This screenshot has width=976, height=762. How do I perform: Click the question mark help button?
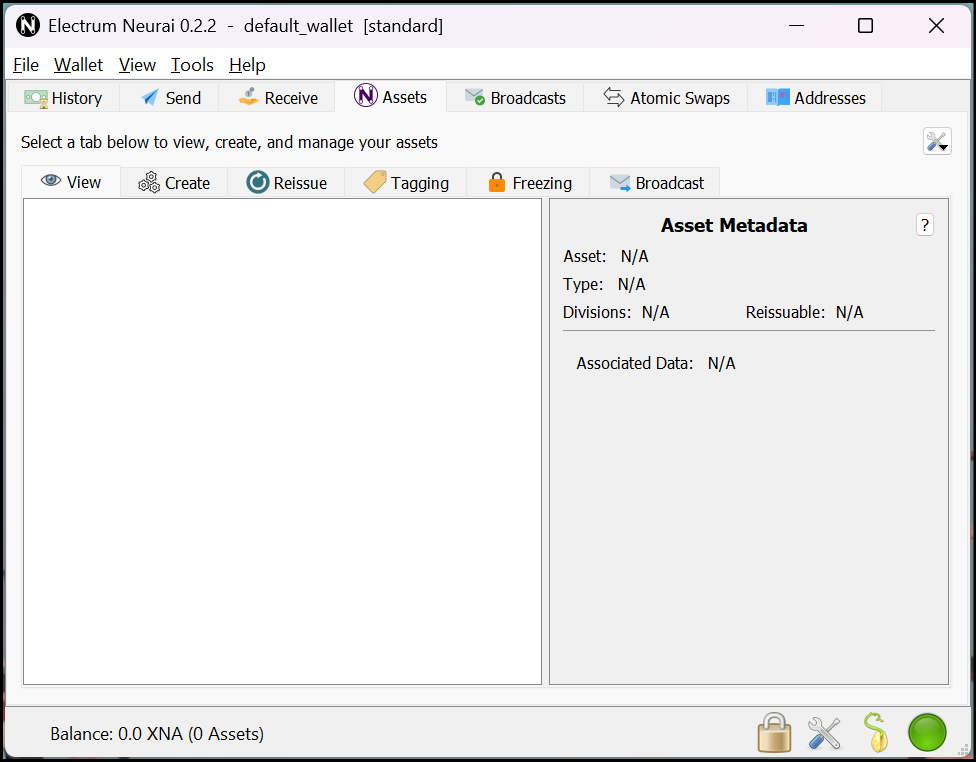click(x=925, y=225)
